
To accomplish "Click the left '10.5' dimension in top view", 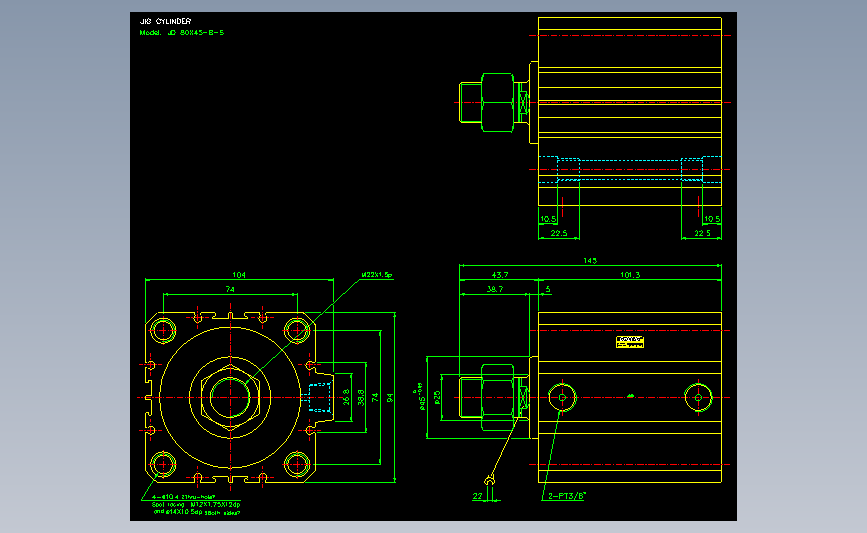I will pos(548,219).
